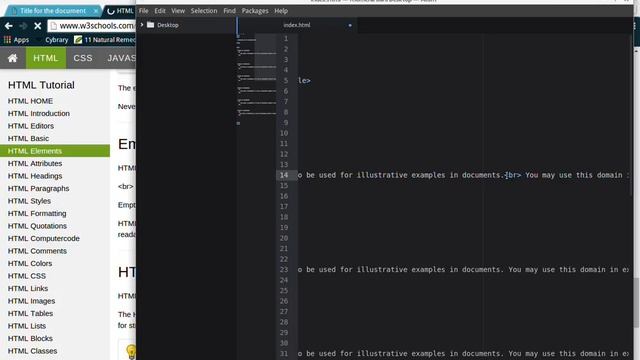
Task: Open HTML Attributes in the sidebar
Action: 35,163
